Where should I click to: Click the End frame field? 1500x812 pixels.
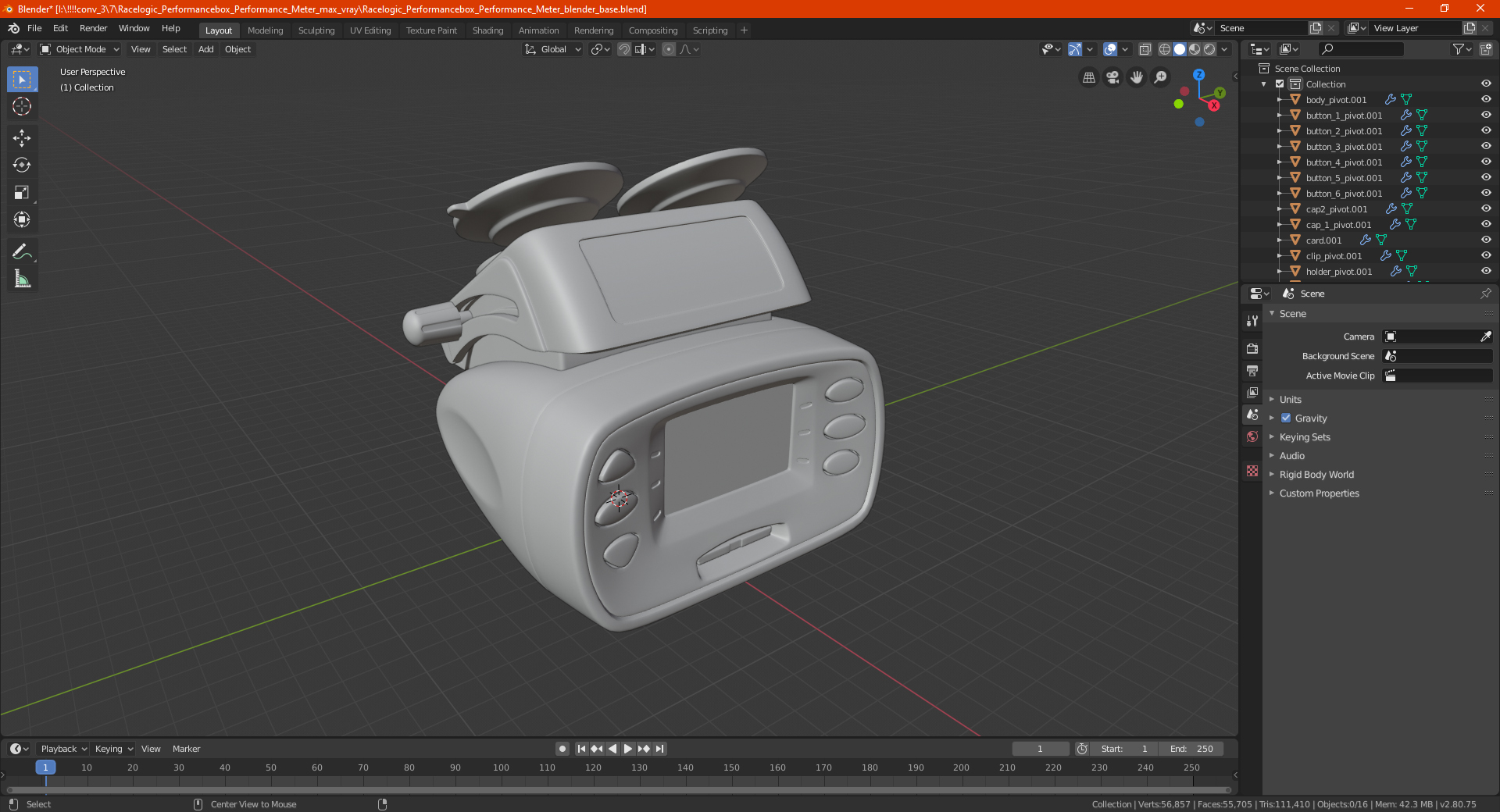coord(1191,749)
